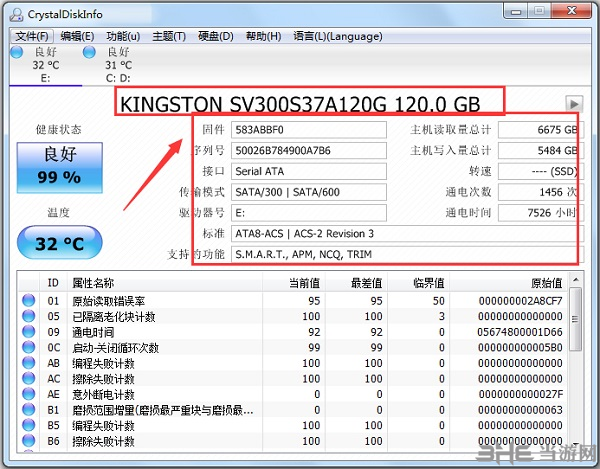Click the 良好 99 % health status button

(x=60, y=168)
